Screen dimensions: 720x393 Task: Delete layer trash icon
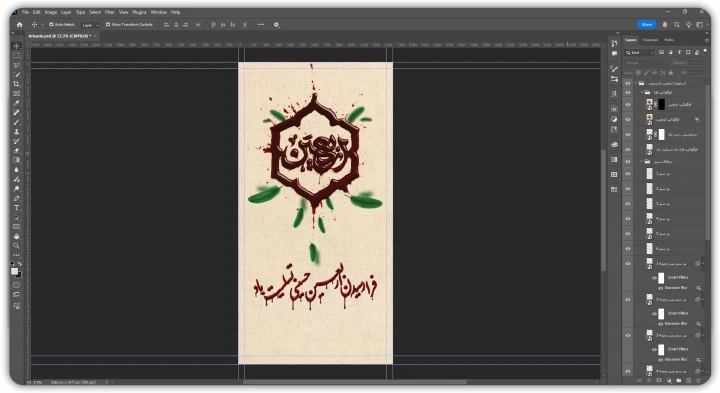698,381
